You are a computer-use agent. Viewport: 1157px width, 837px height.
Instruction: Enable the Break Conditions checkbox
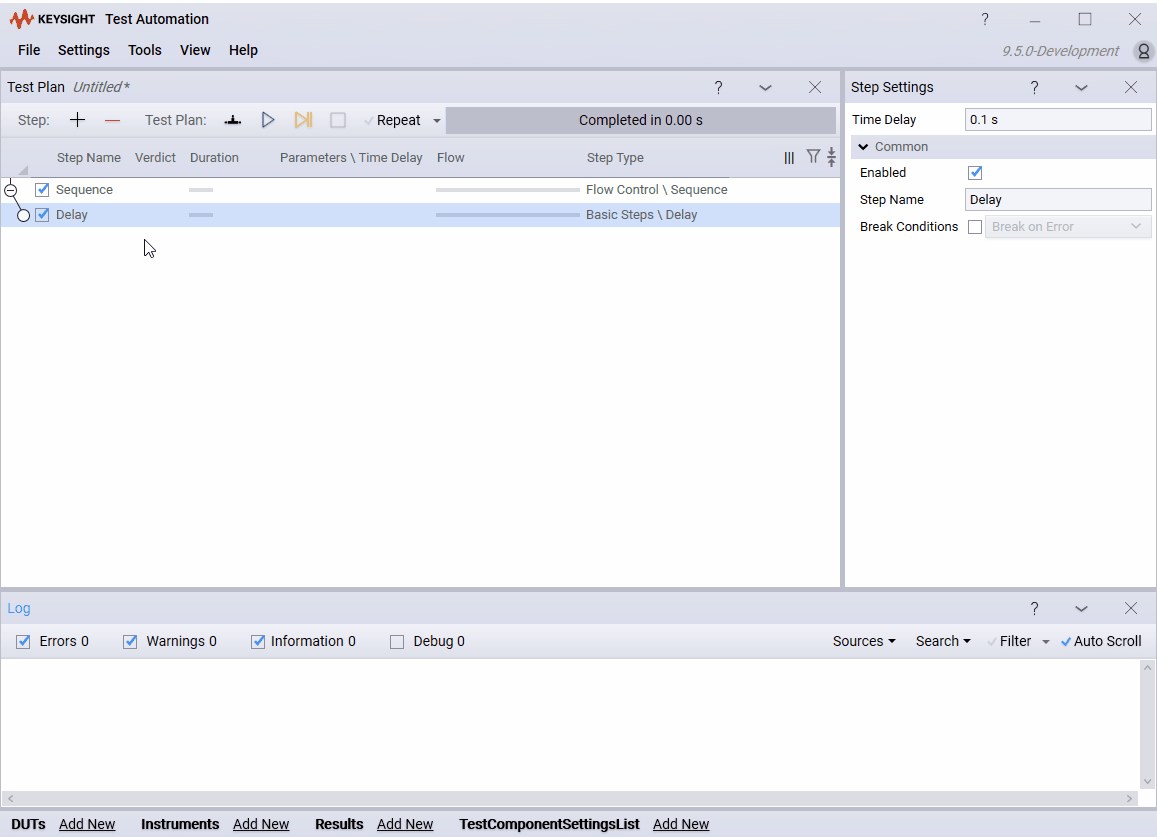point(975,227)
